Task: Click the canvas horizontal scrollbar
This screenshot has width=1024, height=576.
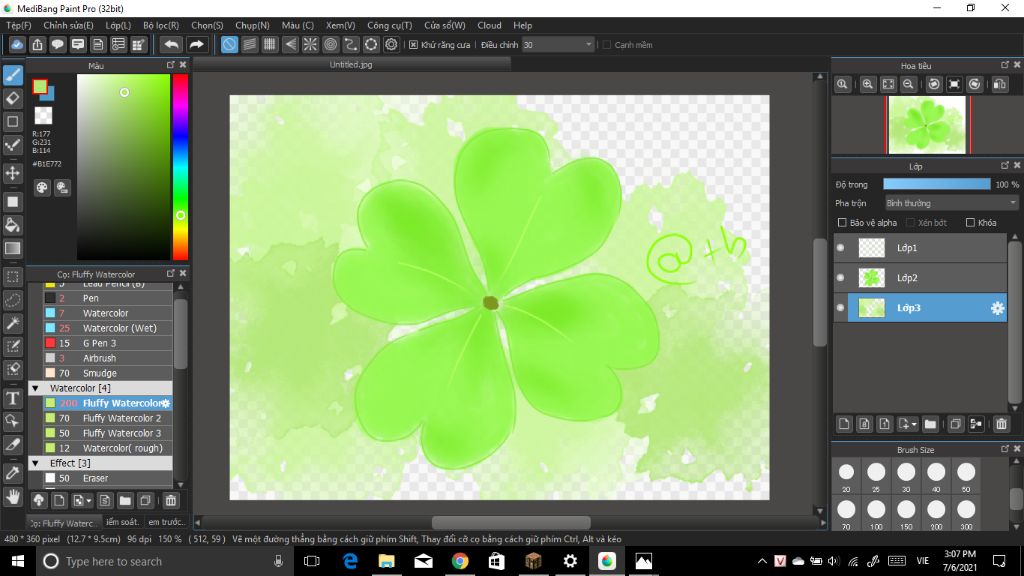Action: click(x=511, y=522)
